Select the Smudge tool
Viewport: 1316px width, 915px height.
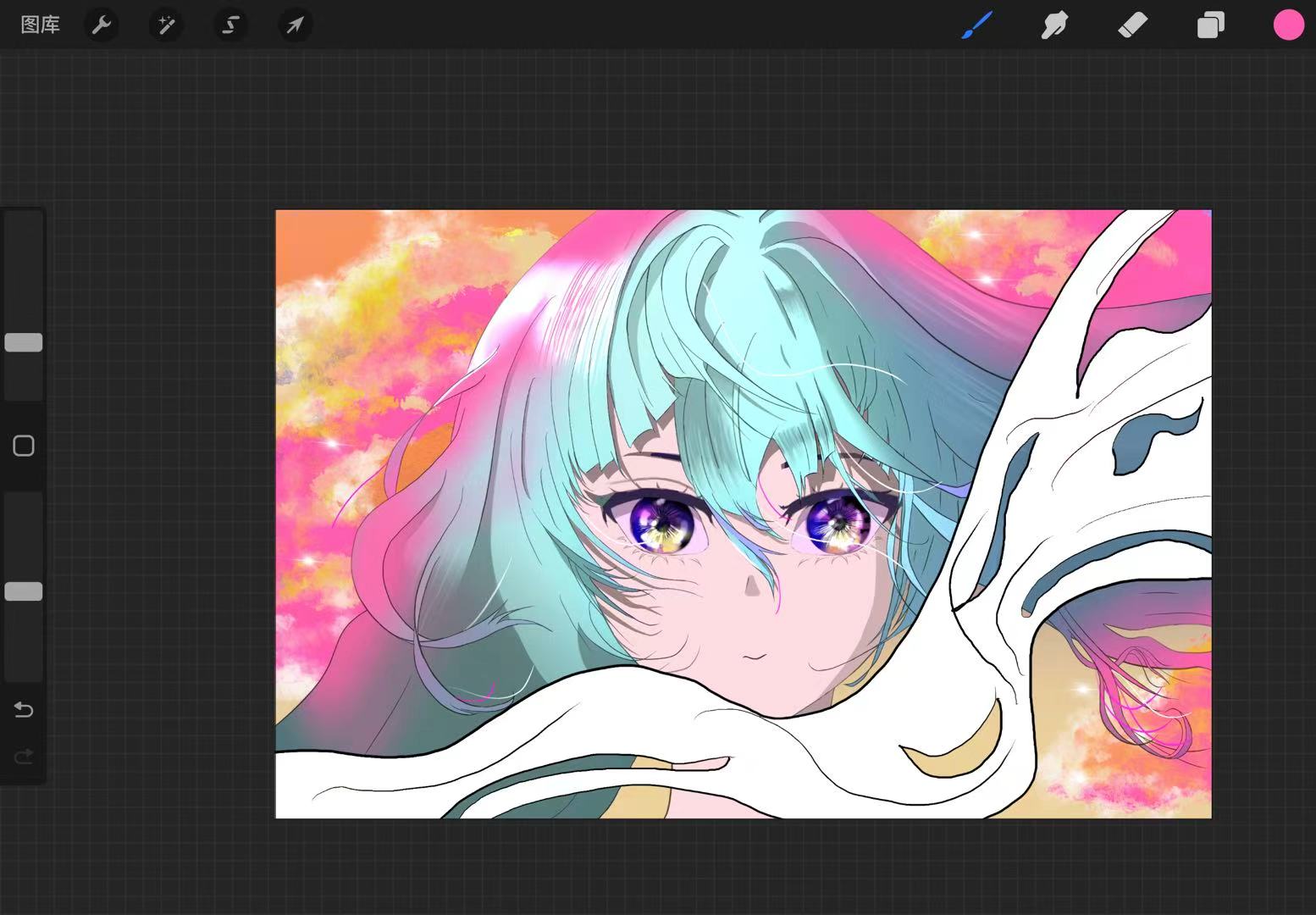[1054, 25]
